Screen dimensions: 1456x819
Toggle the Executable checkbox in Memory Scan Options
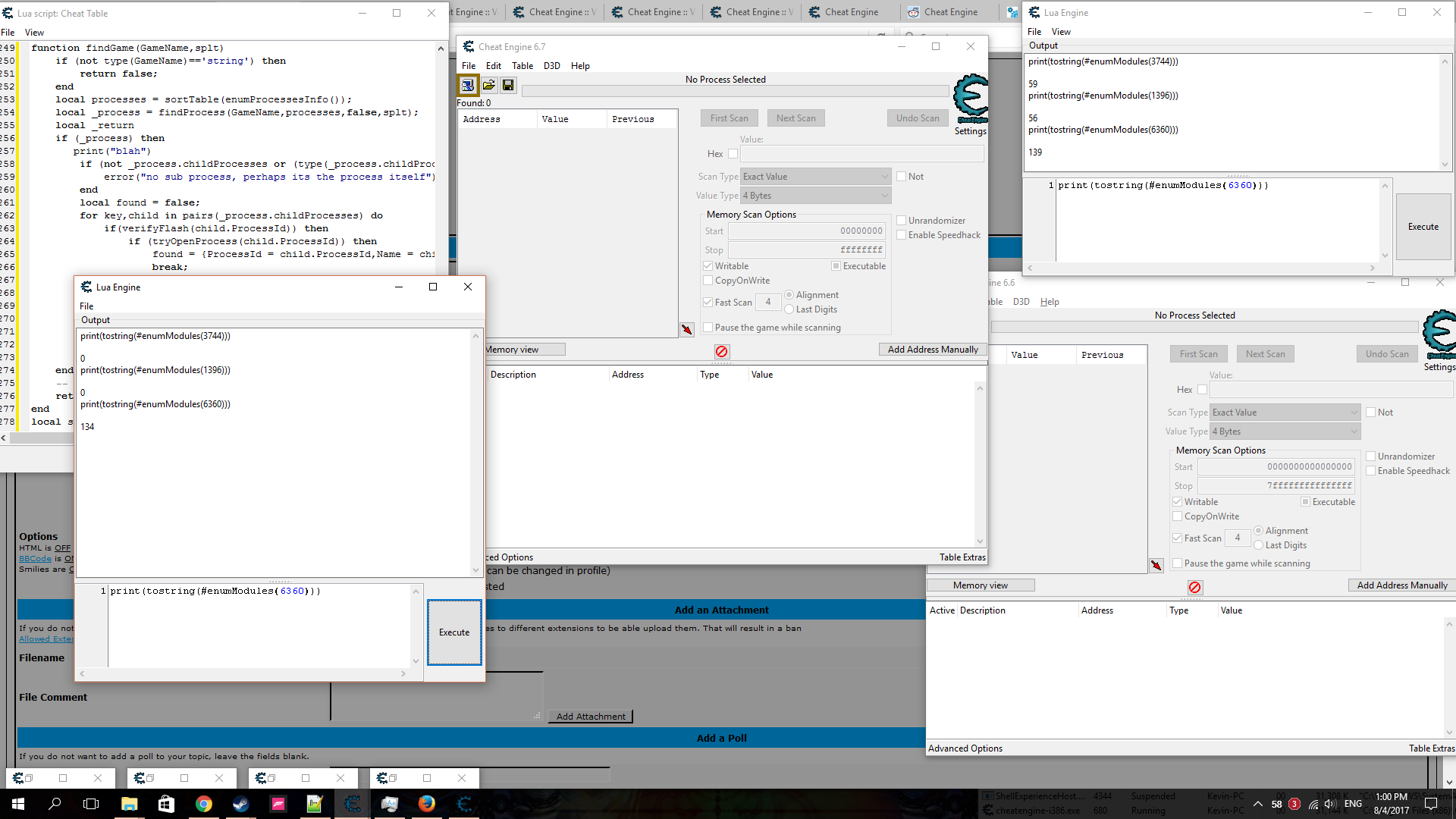pyautogui.click(x=834, y=265)
